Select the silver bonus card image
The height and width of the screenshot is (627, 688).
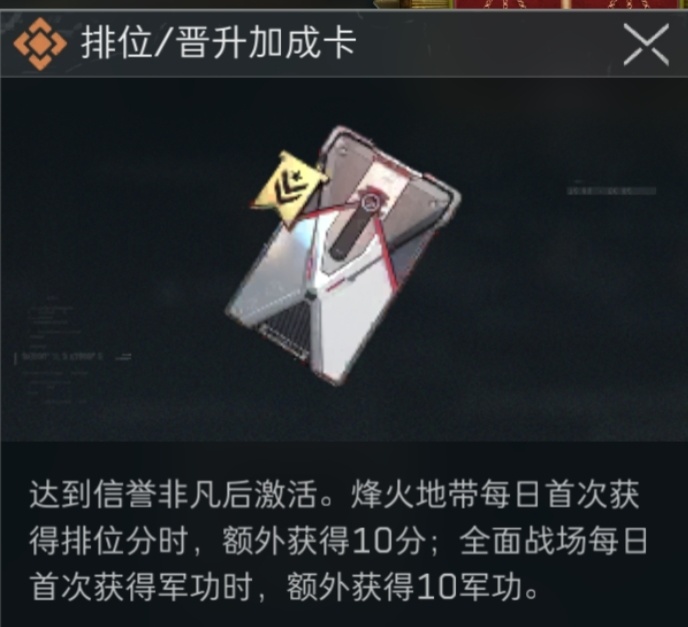click(342, 256)
